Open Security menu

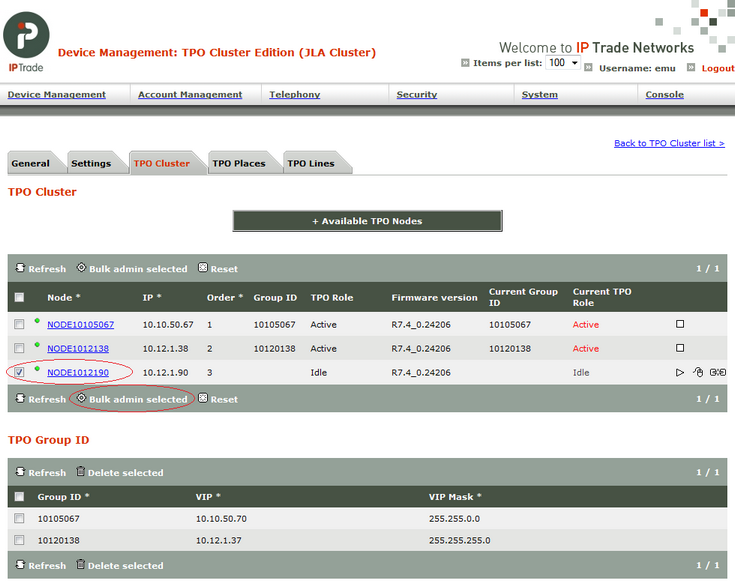[x=417, y=95]
